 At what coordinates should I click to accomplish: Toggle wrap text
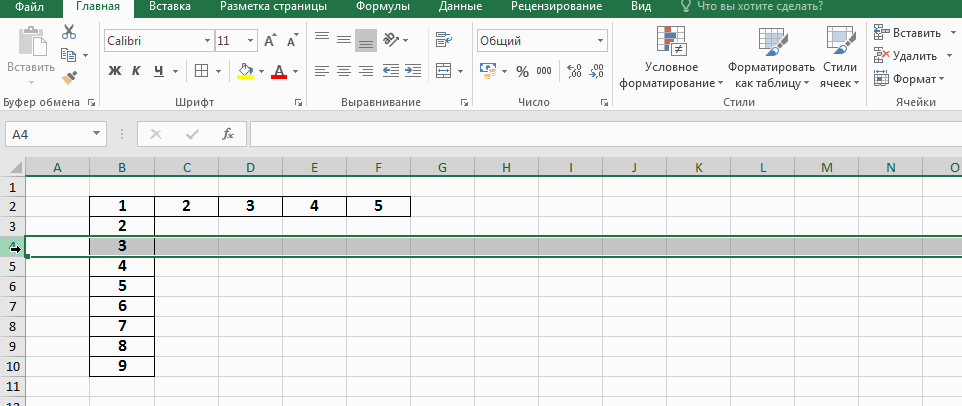444,40
